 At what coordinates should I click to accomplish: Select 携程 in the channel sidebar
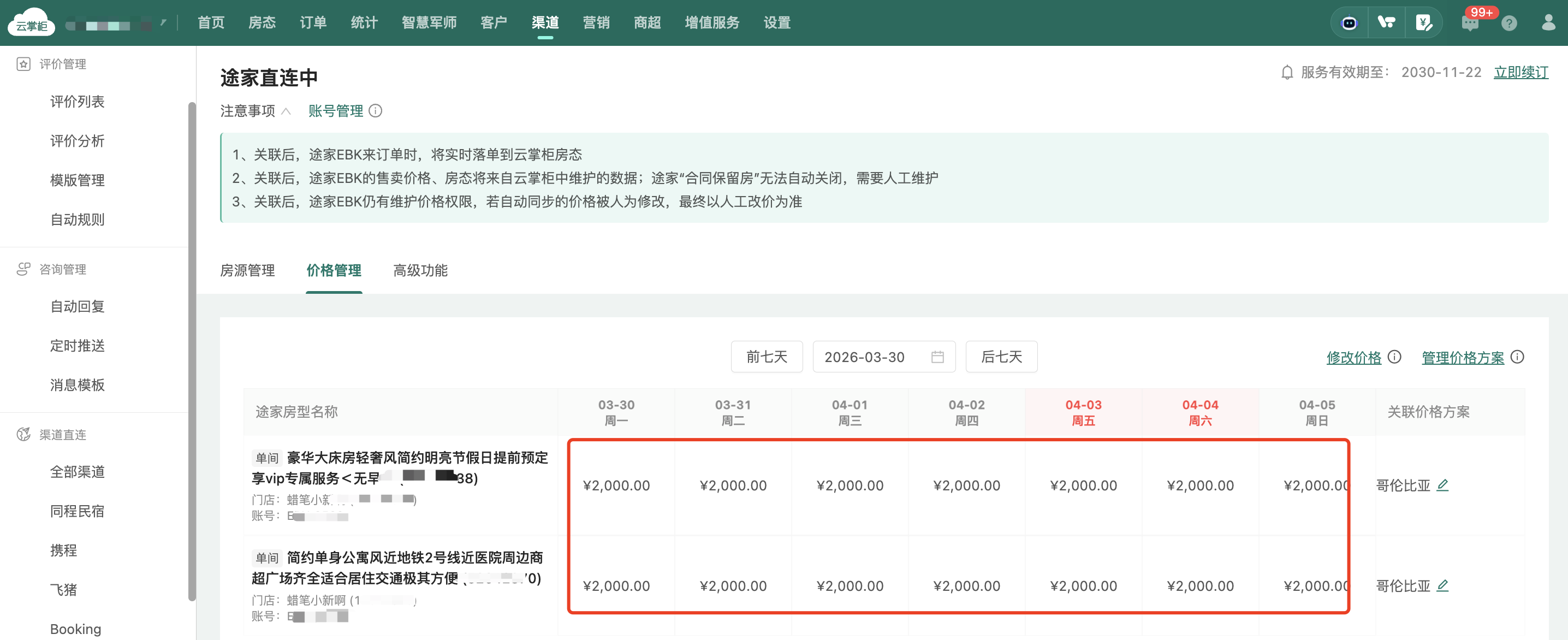(x=63, y=550)
